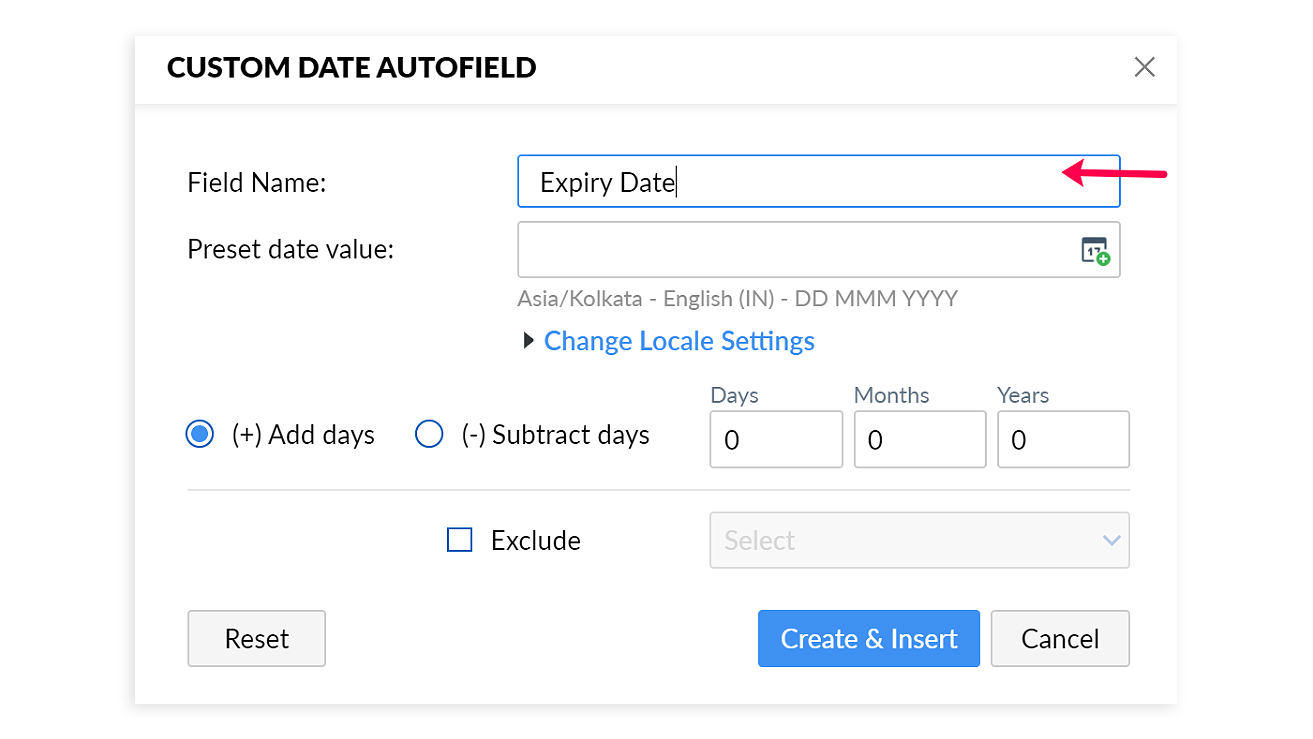Screen dimensions: 1313x739
Task: Click the Days number field
Action: [x=776, y=440]
